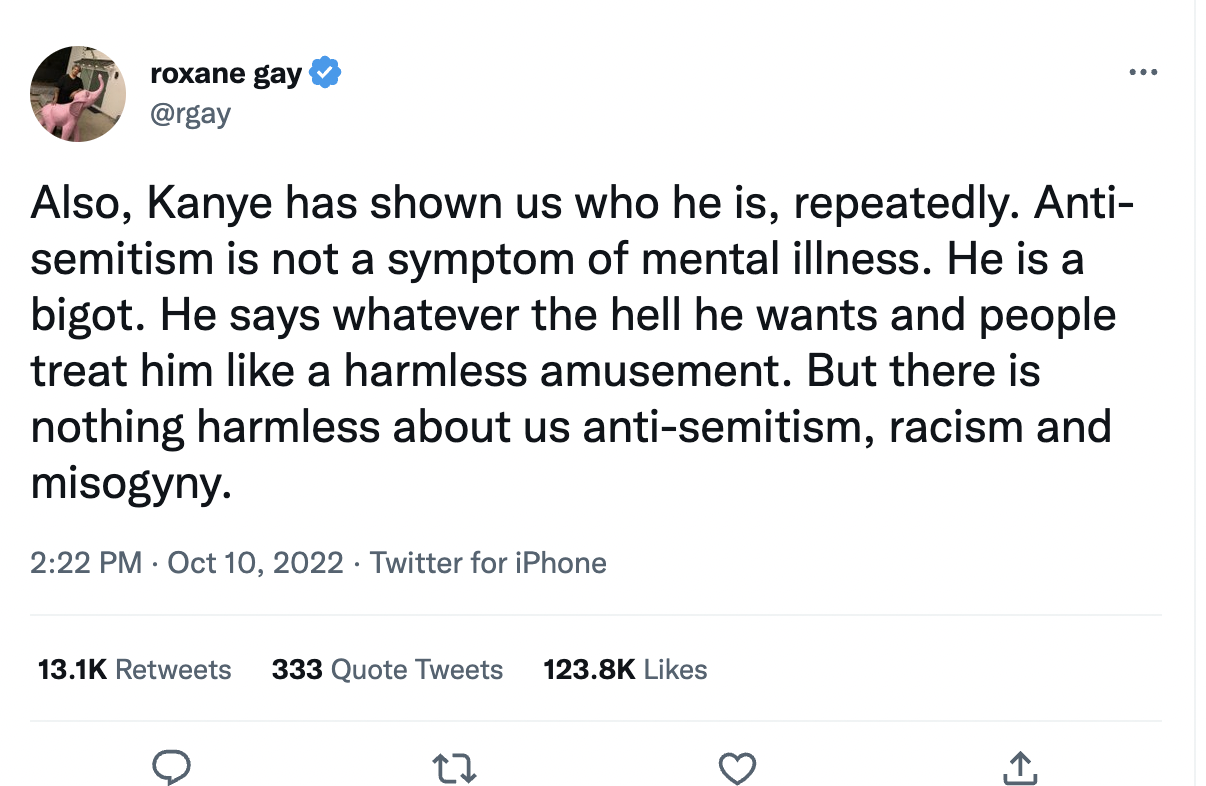Viewport: 1206px width, 786px height.
Task: Reply using the speech bubble icon
Action: (x=171, y=768)
